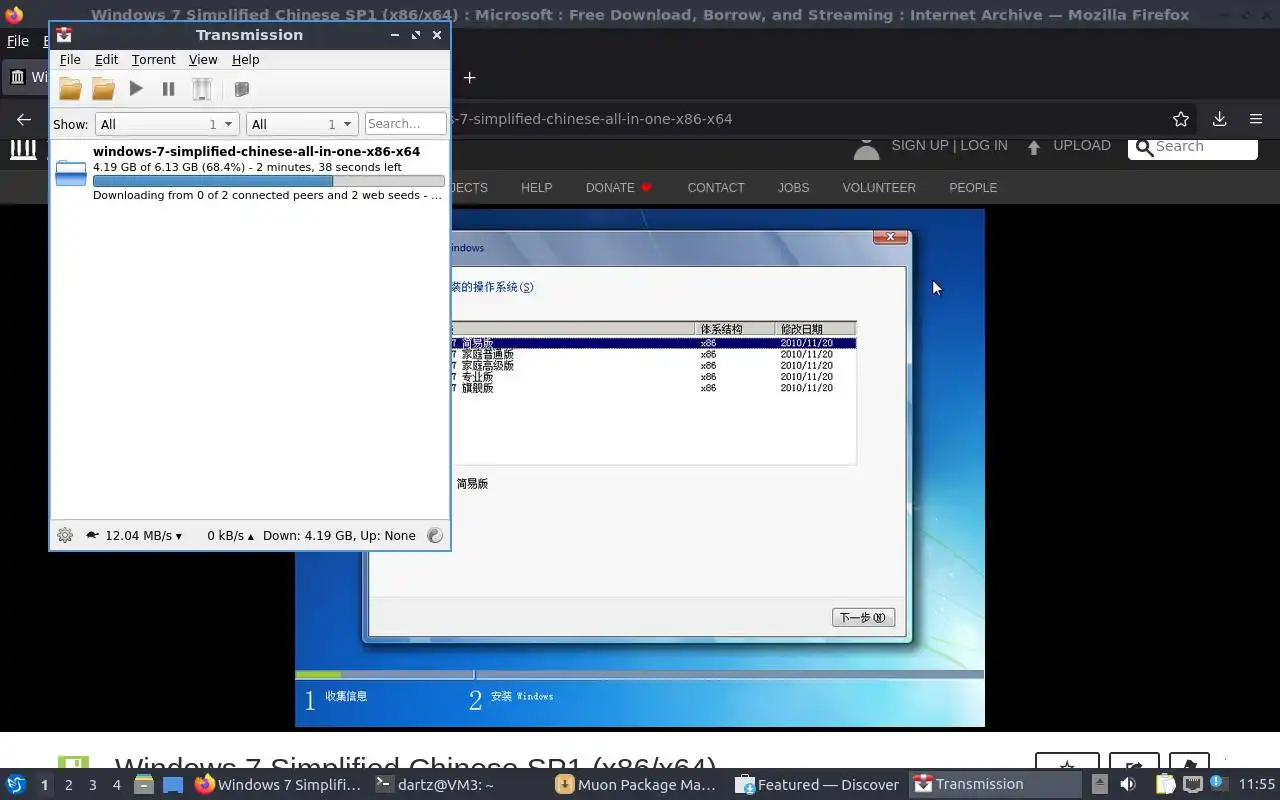This screenshot has height=800, width=1280.
Task: Switch to workspace 2 in the pager
Action: coord(68,785)
